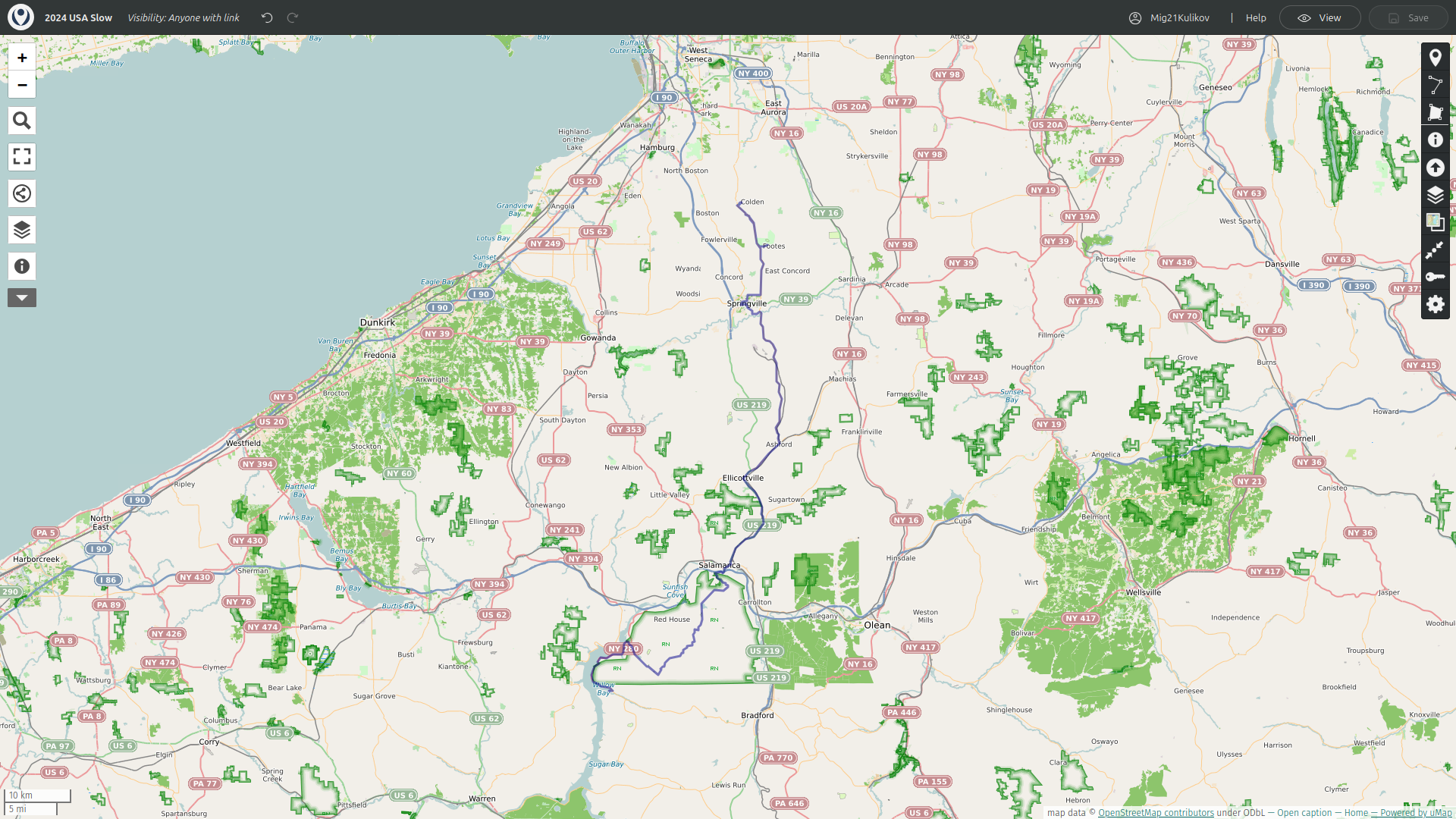
Task: Expand more controls arrow on left
Action: (22, 298)
